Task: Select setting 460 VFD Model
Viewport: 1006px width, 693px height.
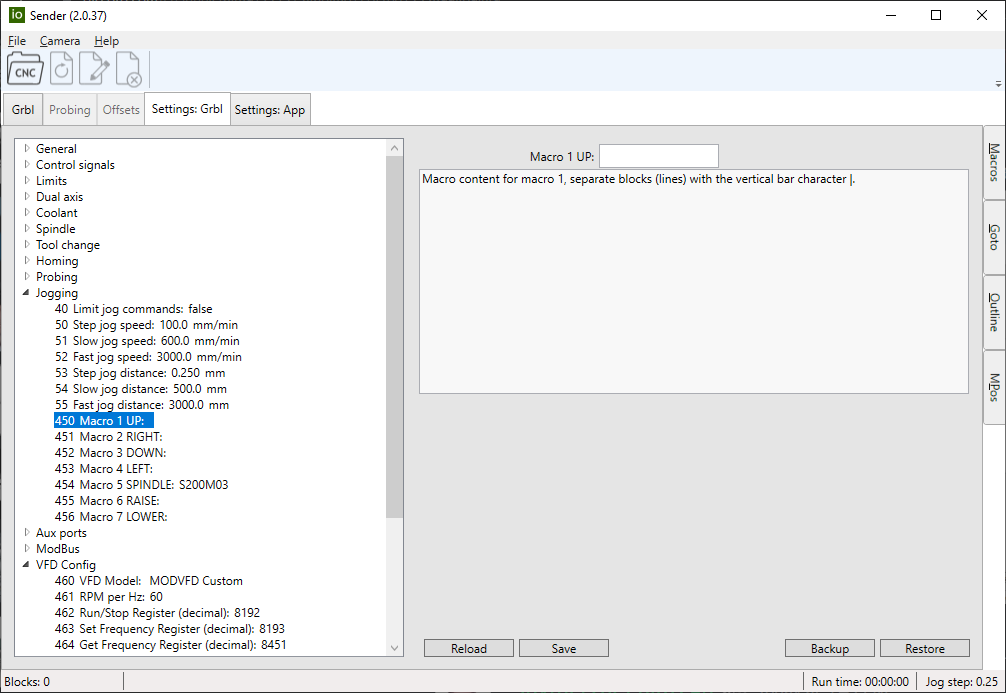Action: 149,581
